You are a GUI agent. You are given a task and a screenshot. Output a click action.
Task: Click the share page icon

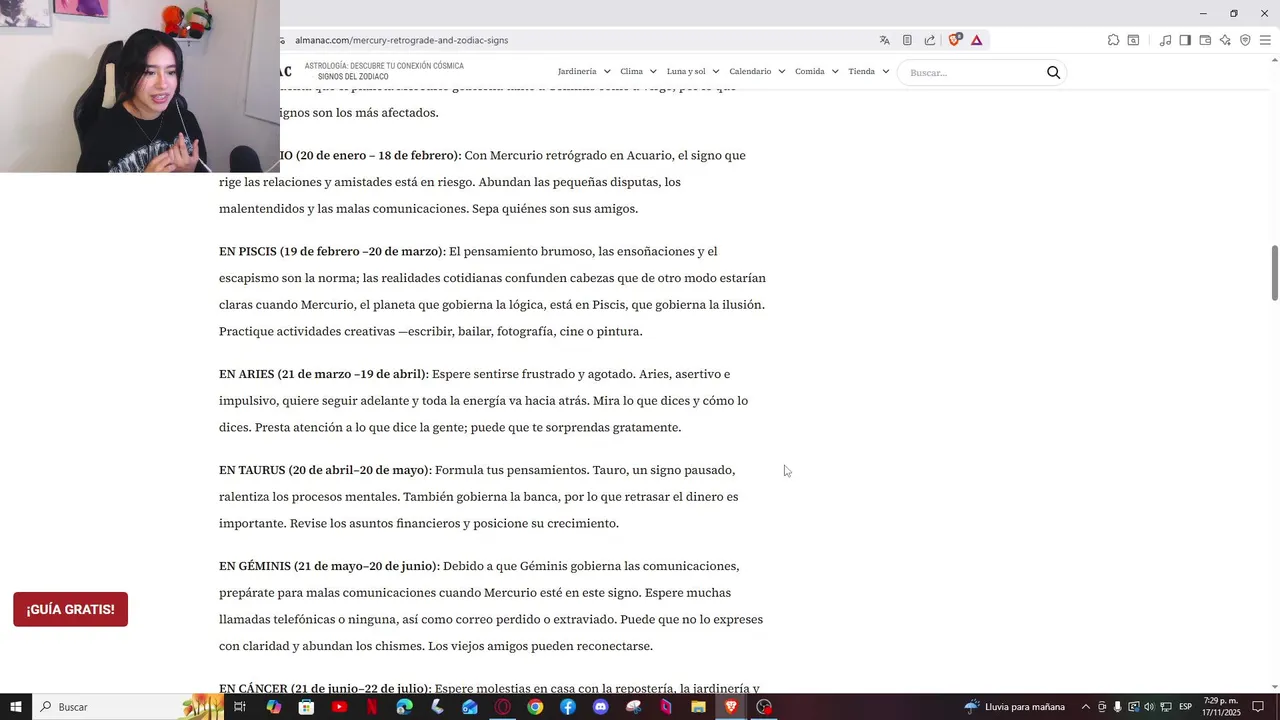coord(930,40)
